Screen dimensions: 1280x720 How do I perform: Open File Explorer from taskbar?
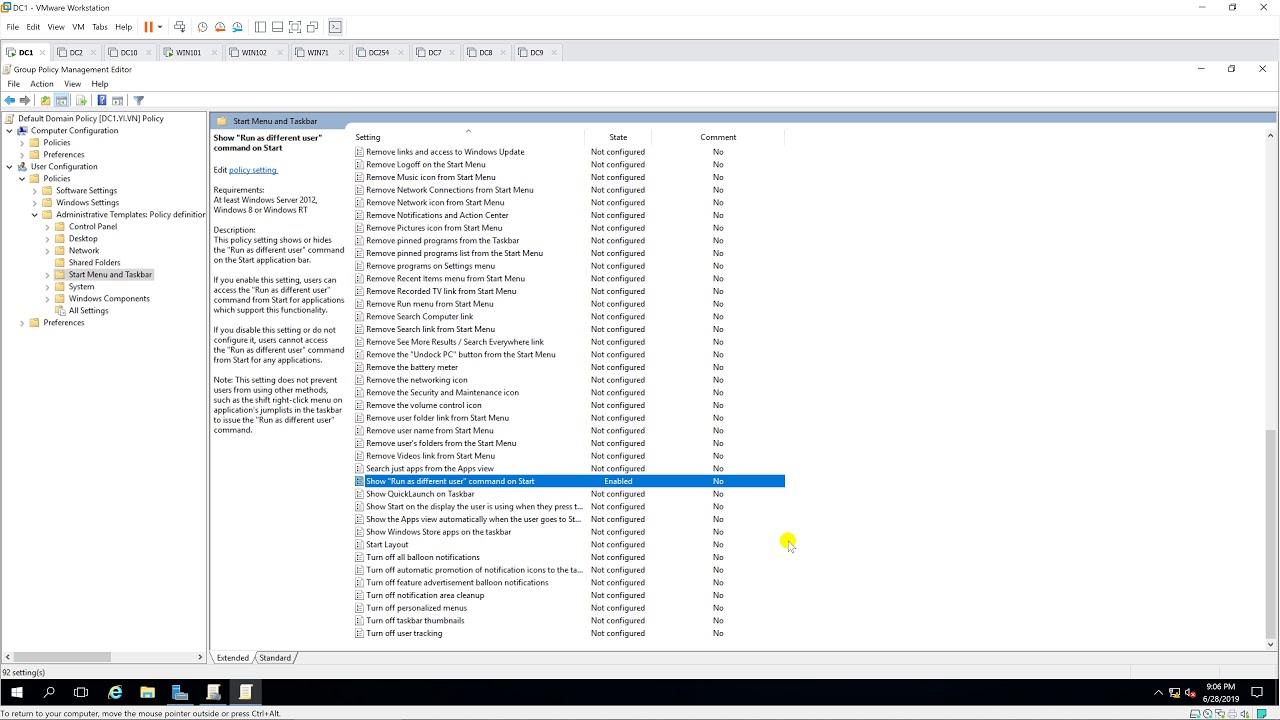[x=147, y=692]
